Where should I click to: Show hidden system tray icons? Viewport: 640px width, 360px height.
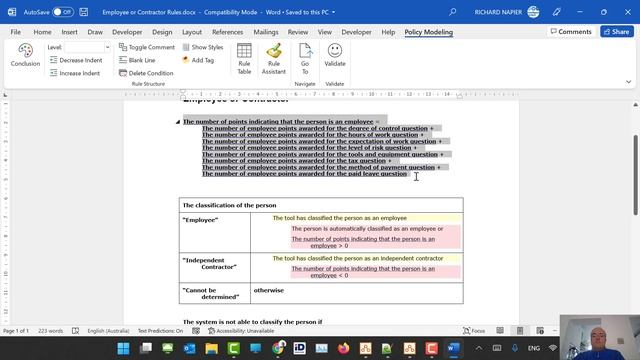[479, 348]
